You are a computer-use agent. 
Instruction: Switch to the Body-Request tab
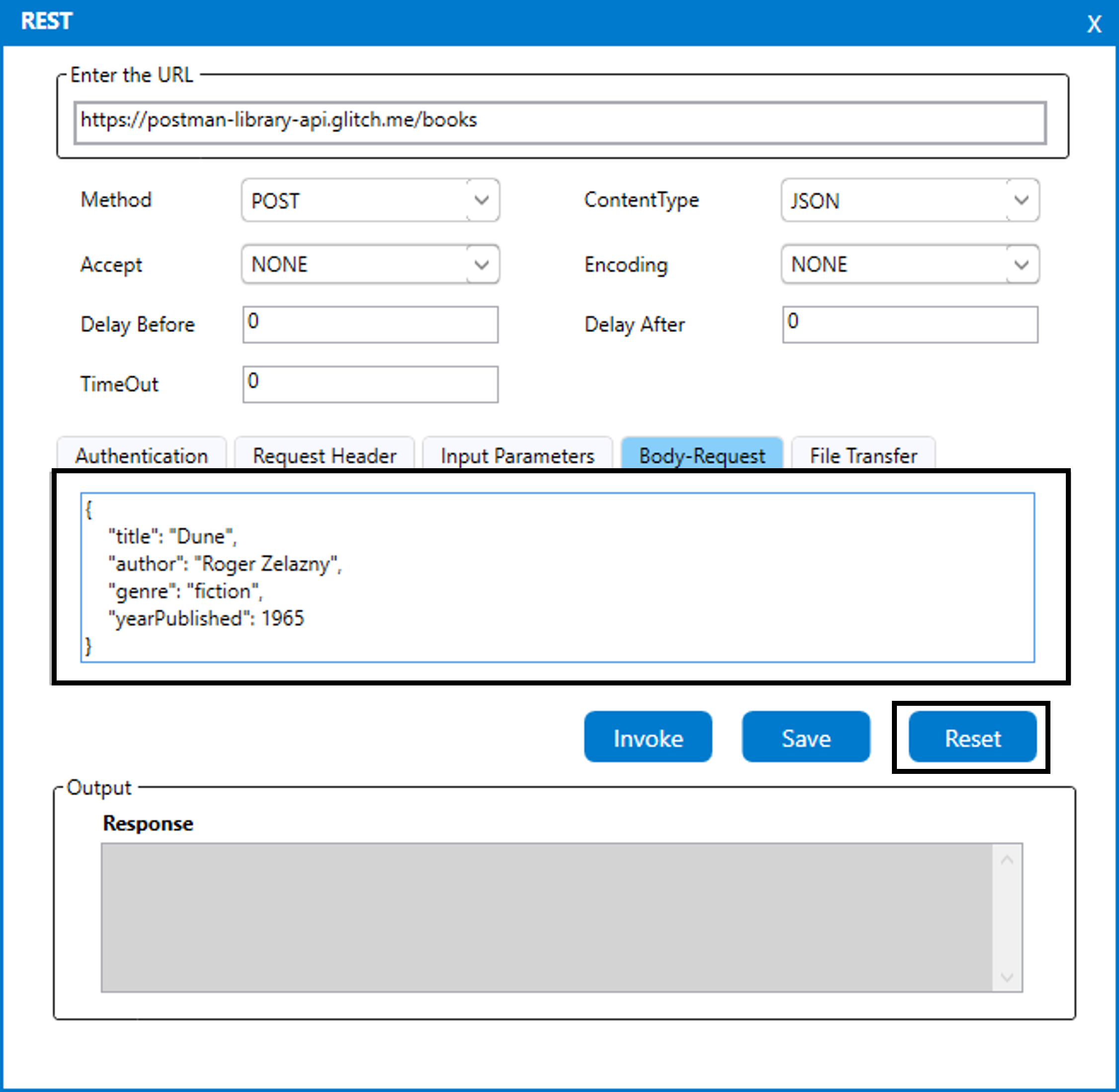point(702,456)
